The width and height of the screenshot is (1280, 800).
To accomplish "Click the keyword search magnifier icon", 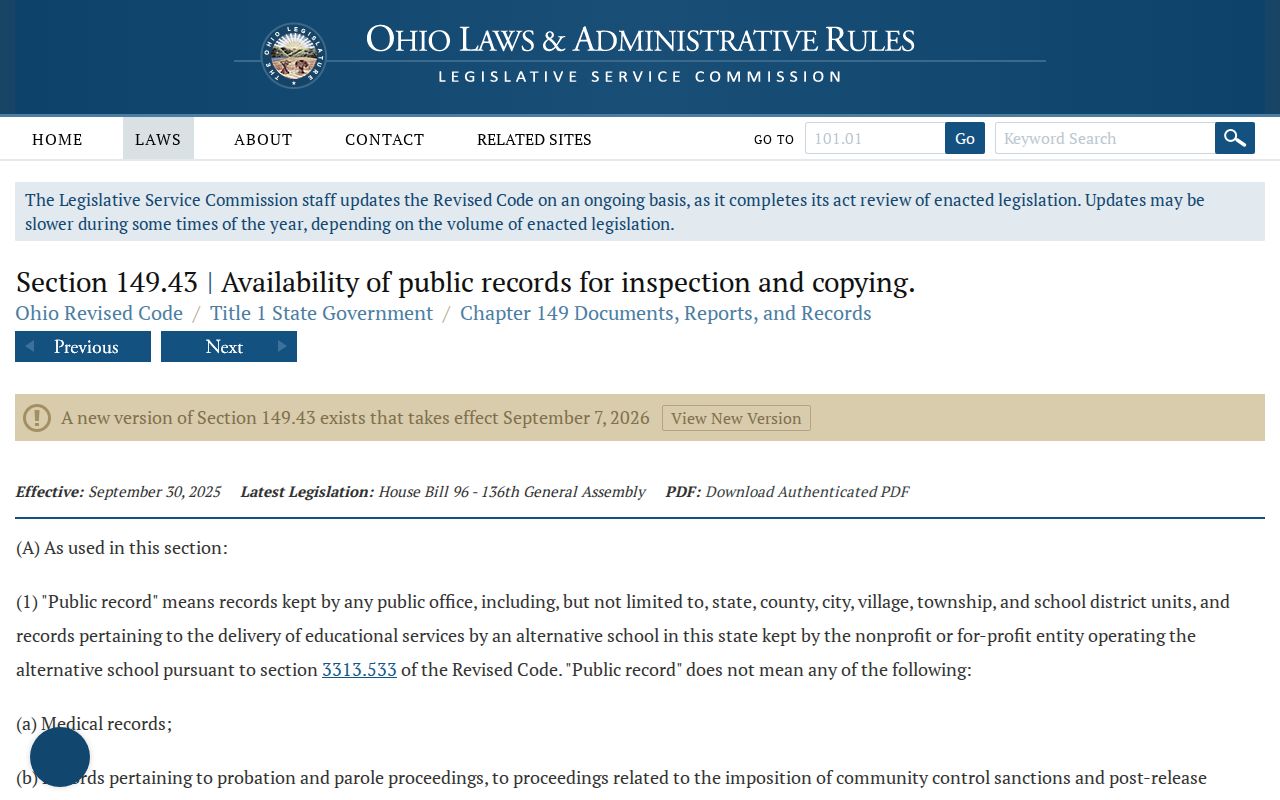I will tap(1235, 138).
